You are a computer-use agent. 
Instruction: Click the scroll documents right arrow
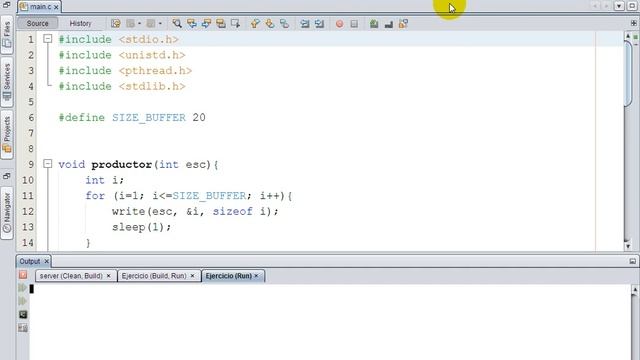click(607, 6)
